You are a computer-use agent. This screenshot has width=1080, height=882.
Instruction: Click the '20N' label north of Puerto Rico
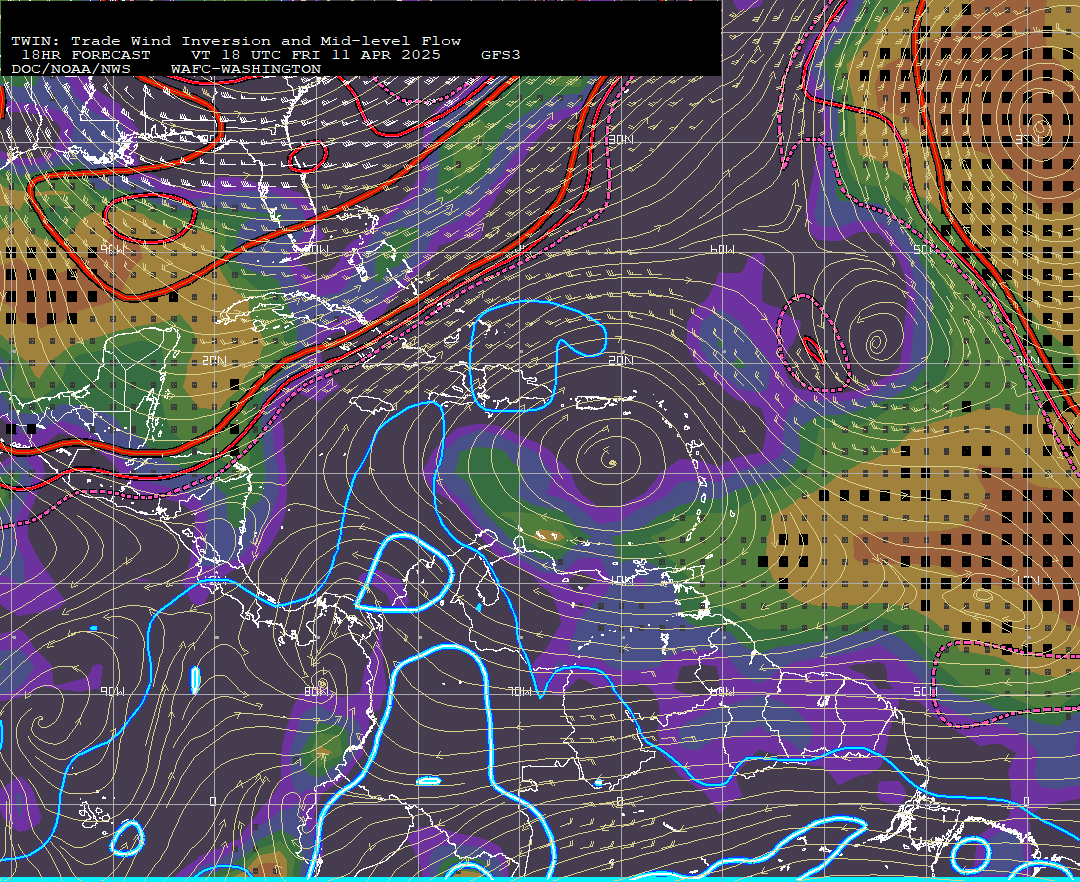pos(621,360)
